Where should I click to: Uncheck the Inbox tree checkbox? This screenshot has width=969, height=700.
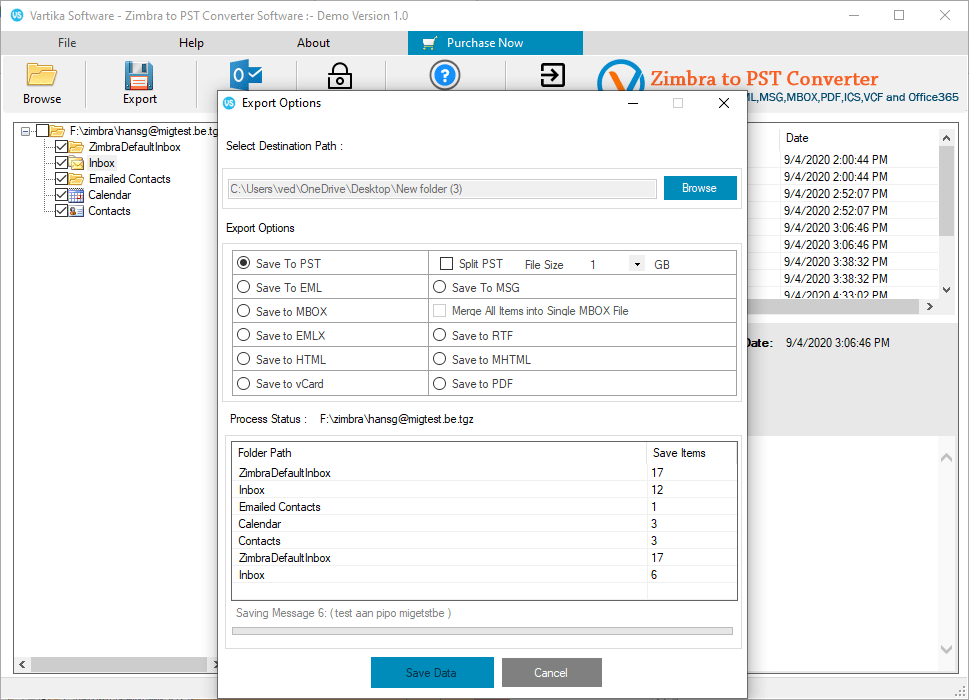(61, 163)
